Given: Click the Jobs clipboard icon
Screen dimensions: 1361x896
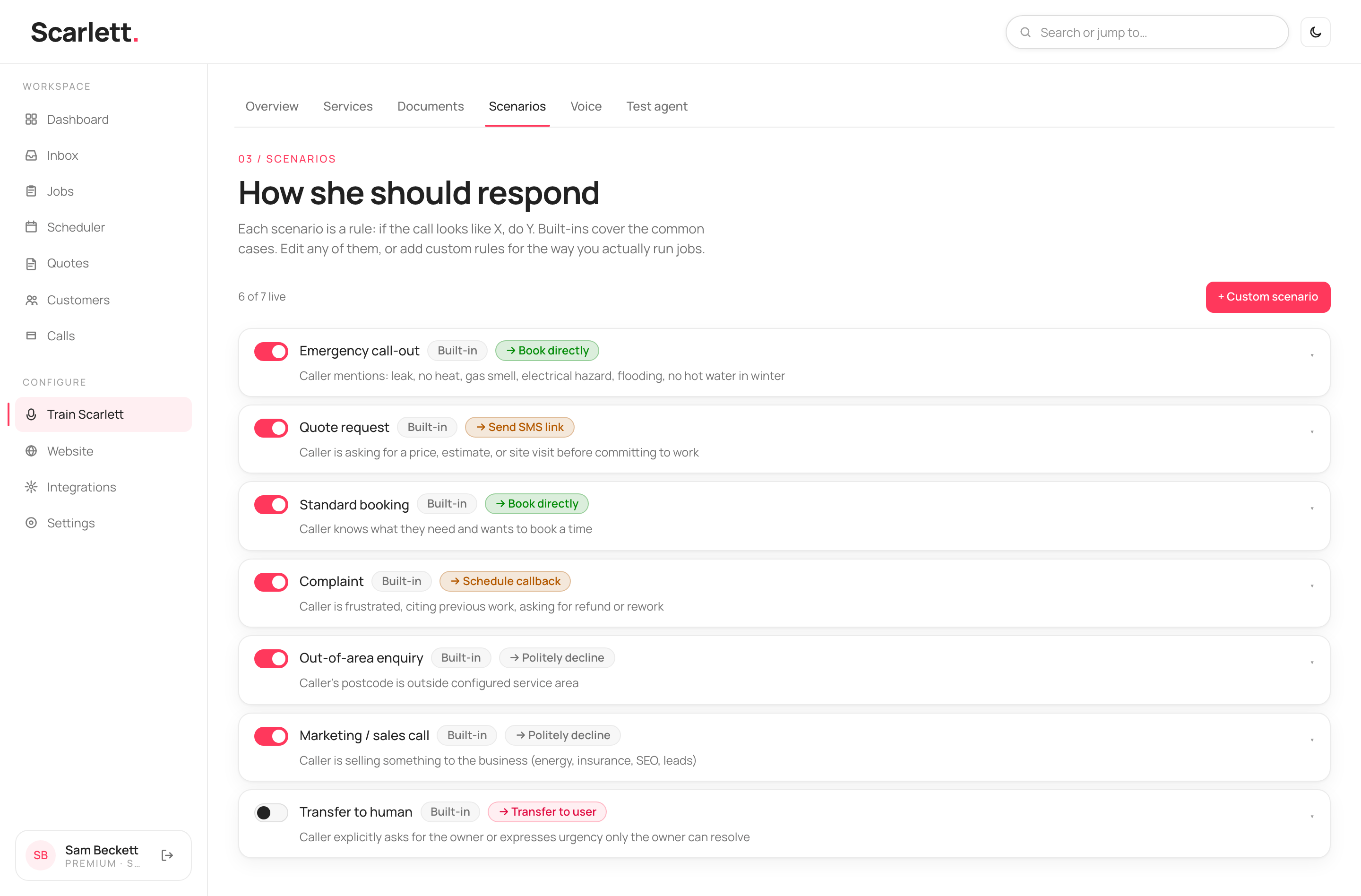Looking at the screenshot, I should coord(32,191).
